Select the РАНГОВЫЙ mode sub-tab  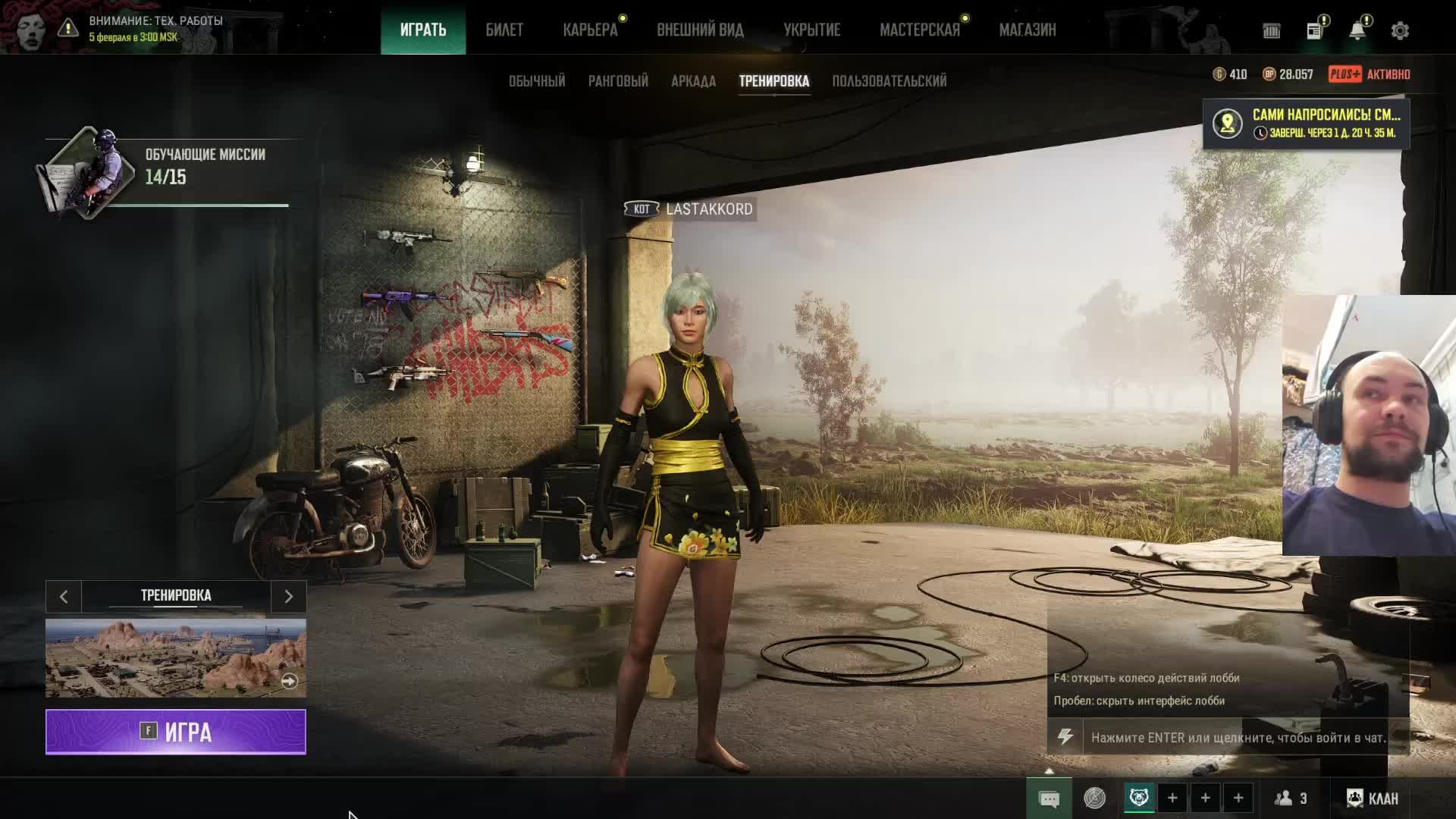tap(618, 81)
